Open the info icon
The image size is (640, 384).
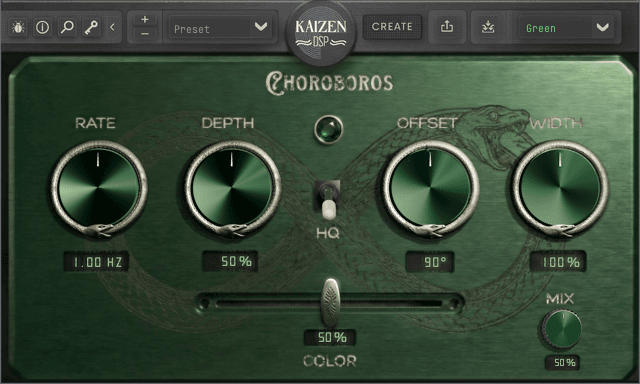pyautogui.click(x=42, y=27)
